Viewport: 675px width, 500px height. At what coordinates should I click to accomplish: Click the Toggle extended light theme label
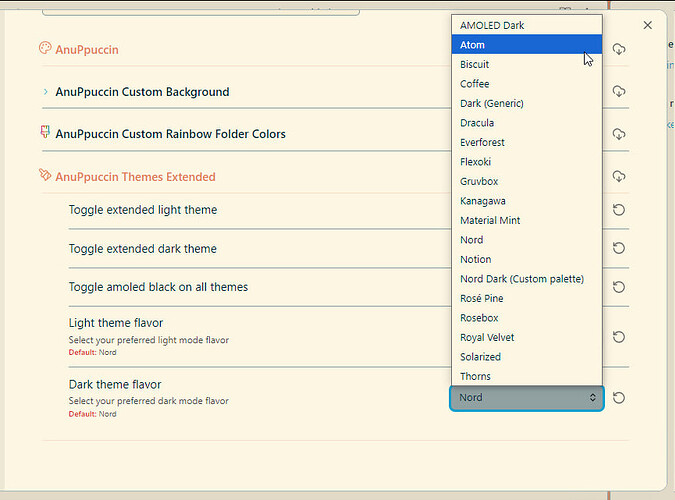coord(143,210)
